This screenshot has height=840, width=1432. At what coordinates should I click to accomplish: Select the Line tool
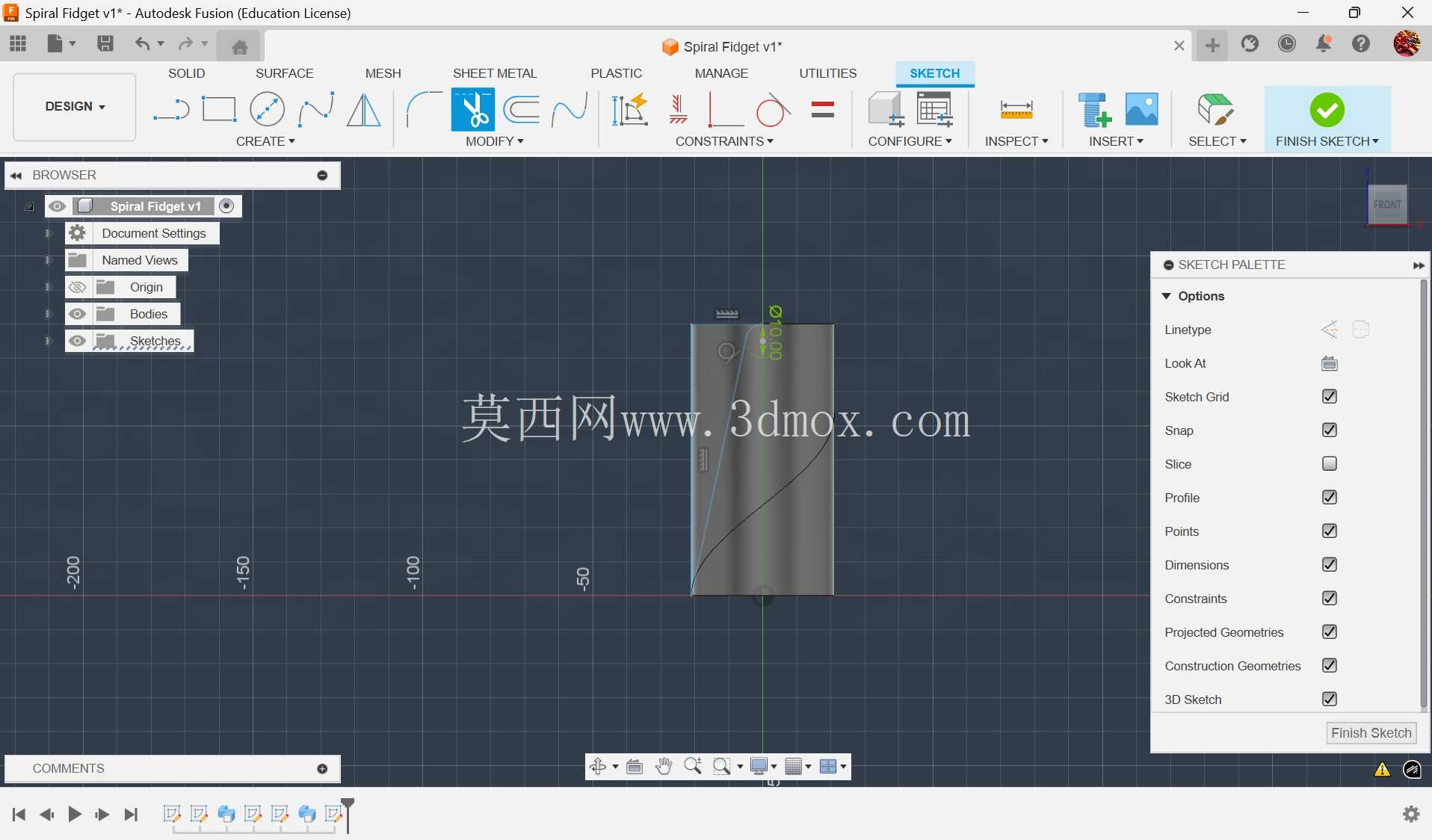click(171, 110)
